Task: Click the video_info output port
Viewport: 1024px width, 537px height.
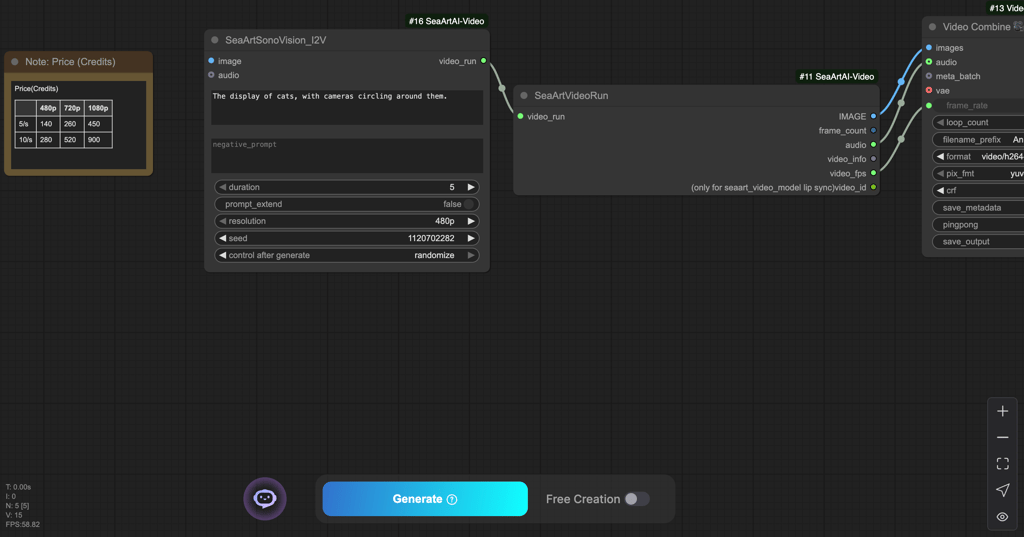Action: [x=873, y=159]
